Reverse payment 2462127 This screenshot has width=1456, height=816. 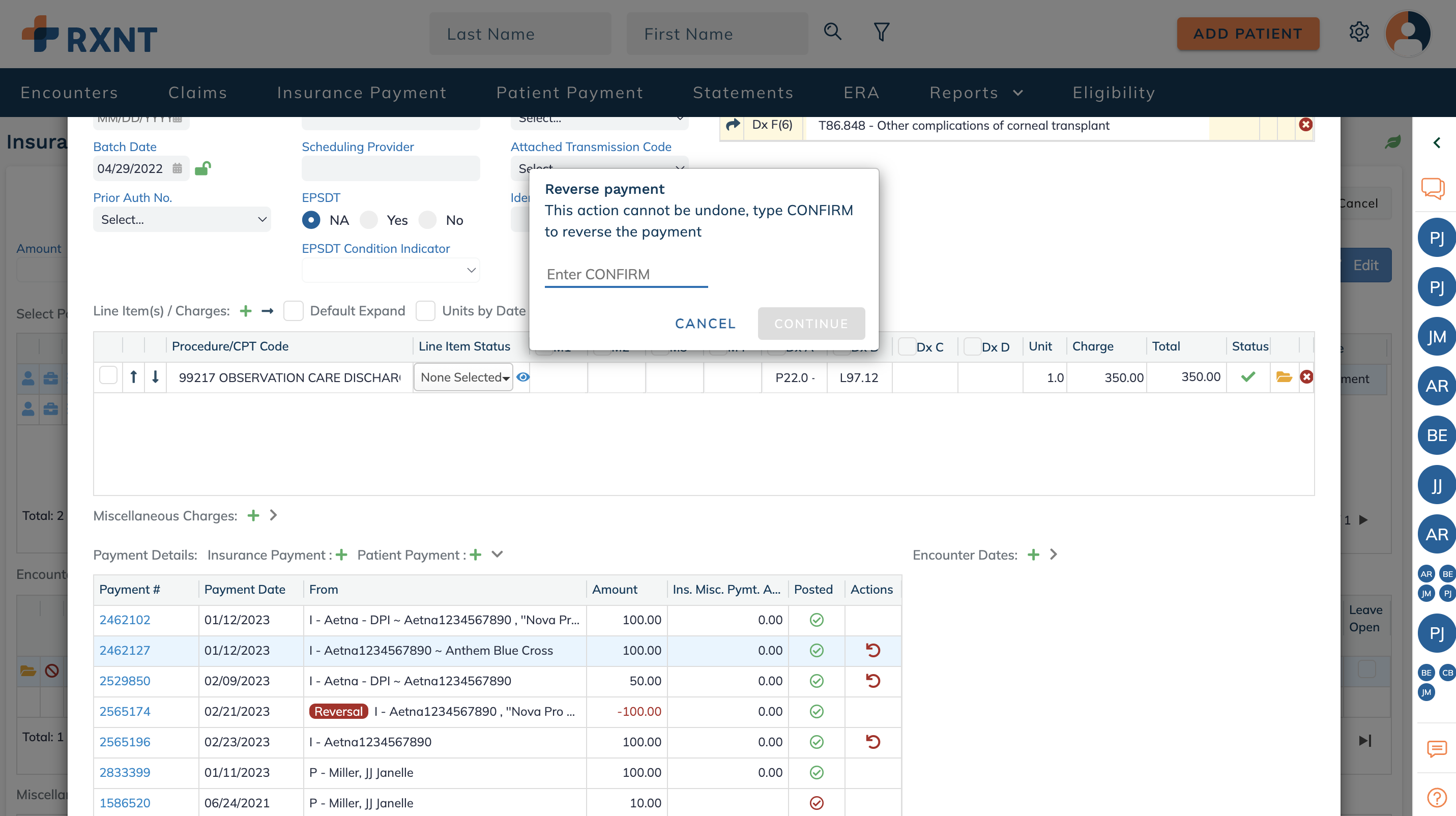pyautogui.click(x=872, y=651)
